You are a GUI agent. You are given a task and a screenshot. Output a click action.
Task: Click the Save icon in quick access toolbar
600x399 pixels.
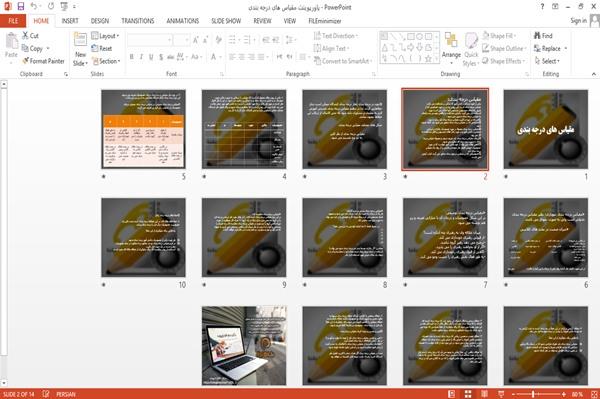click(21, 6)
